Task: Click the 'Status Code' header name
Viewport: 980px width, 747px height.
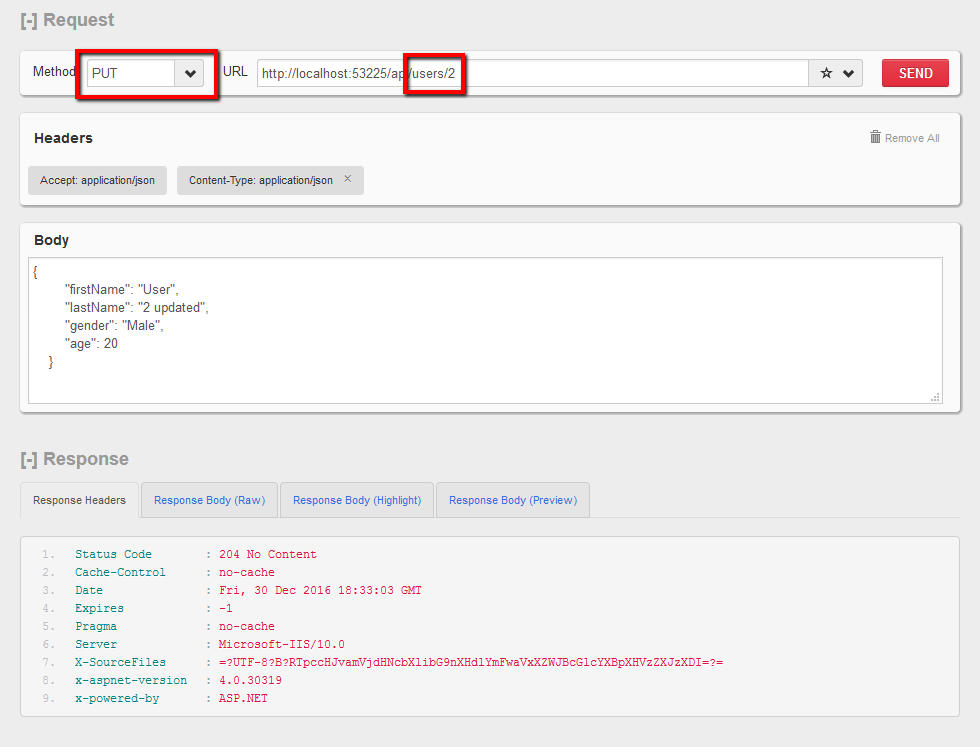Action: [113, 554]
